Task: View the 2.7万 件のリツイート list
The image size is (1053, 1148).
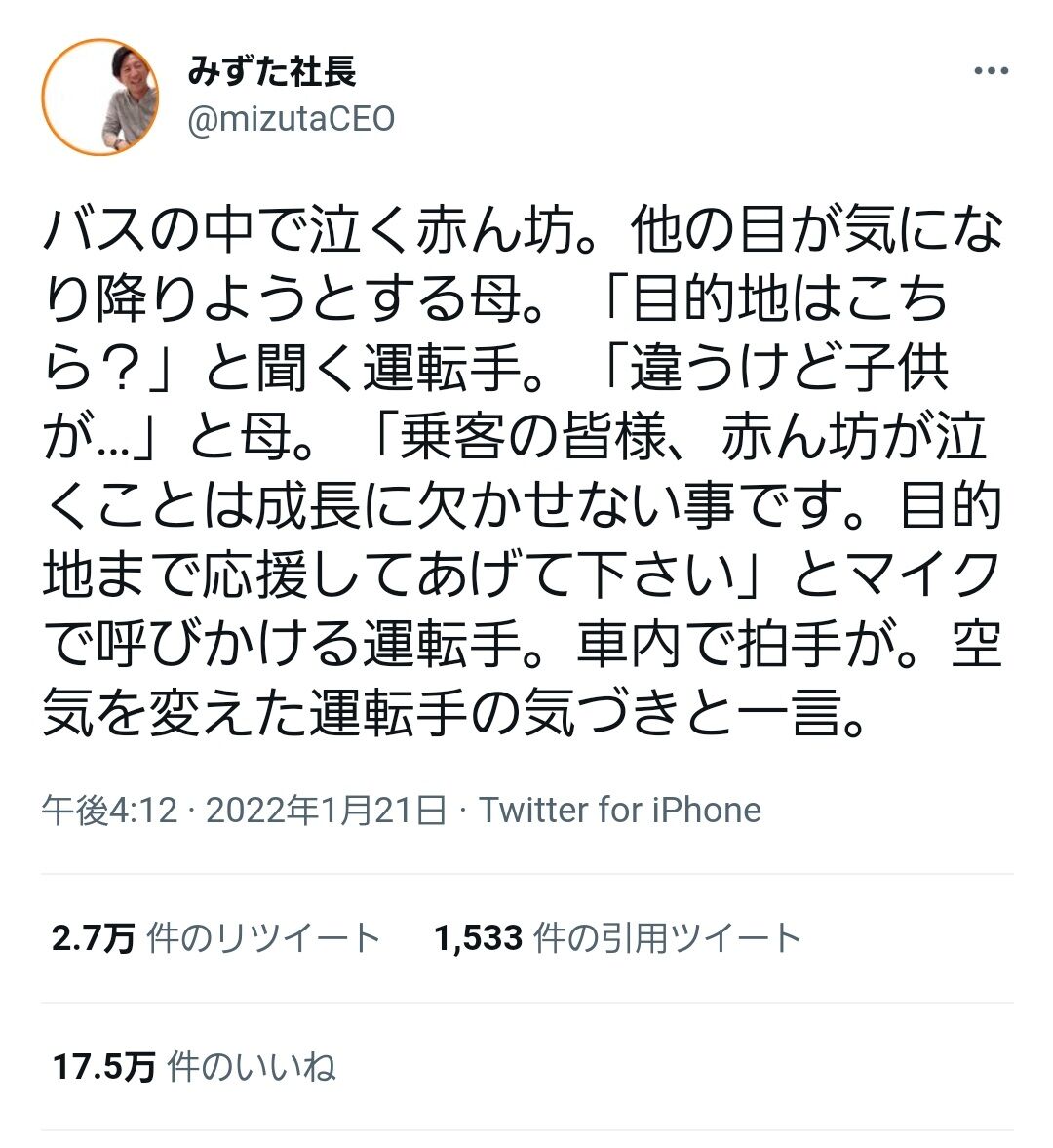Action: [x=215, y=938]
